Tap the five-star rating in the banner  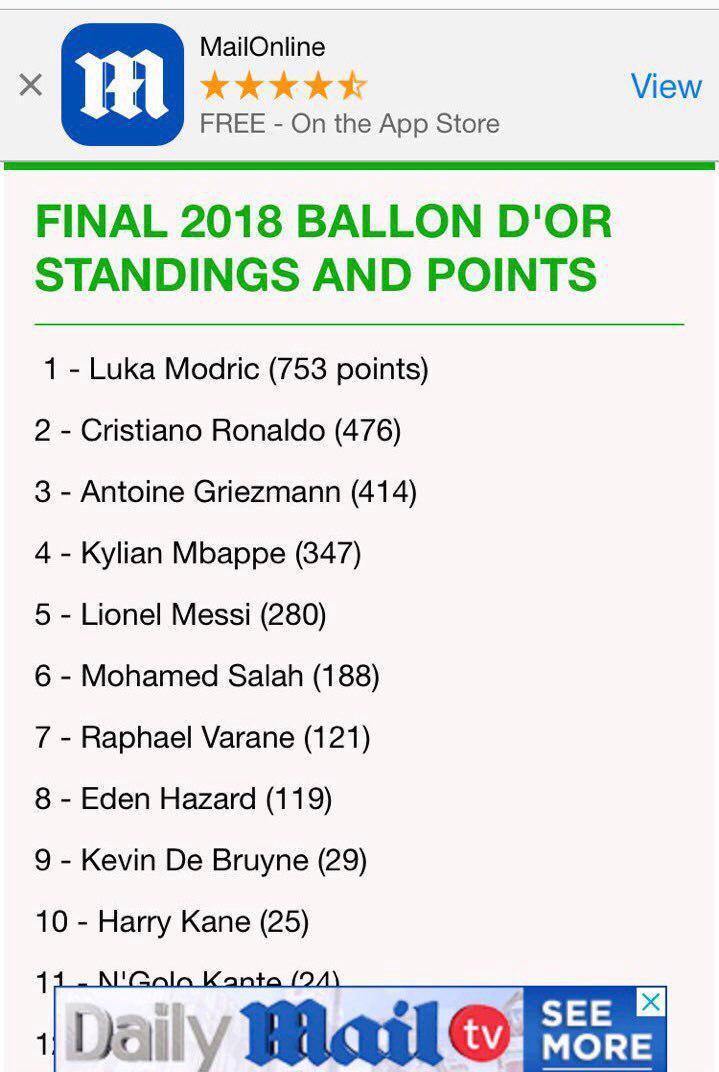coord(283,85)
